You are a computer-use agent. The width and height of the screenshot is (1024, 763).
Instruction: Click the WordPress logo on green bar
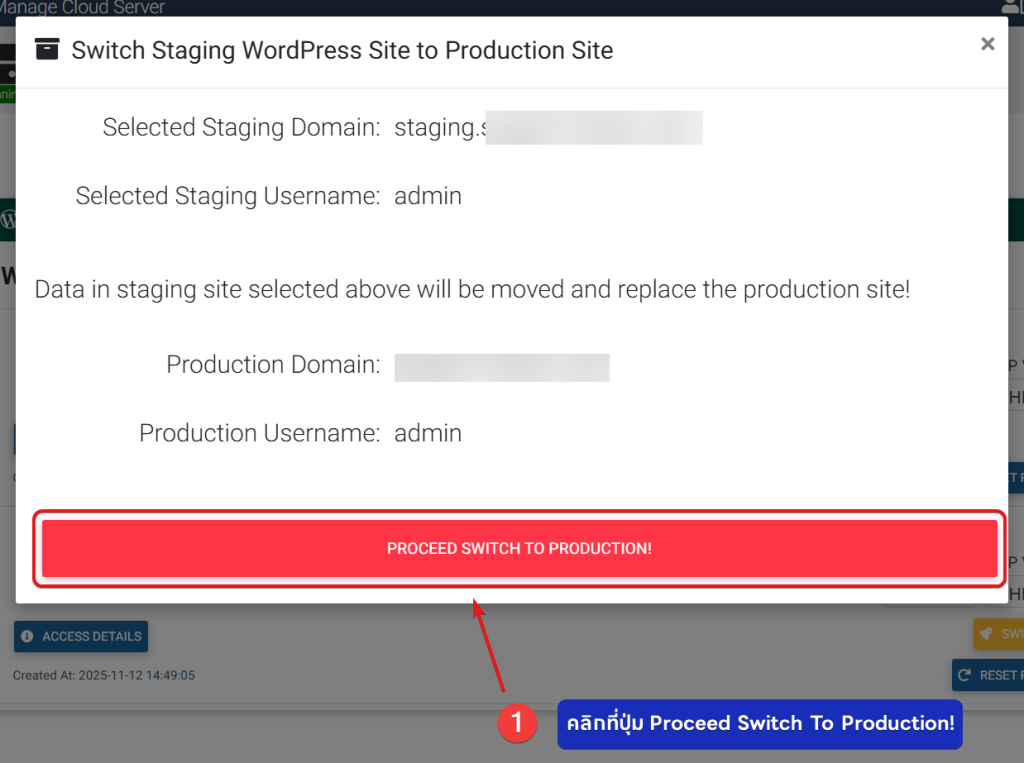(x=8, y=219)
